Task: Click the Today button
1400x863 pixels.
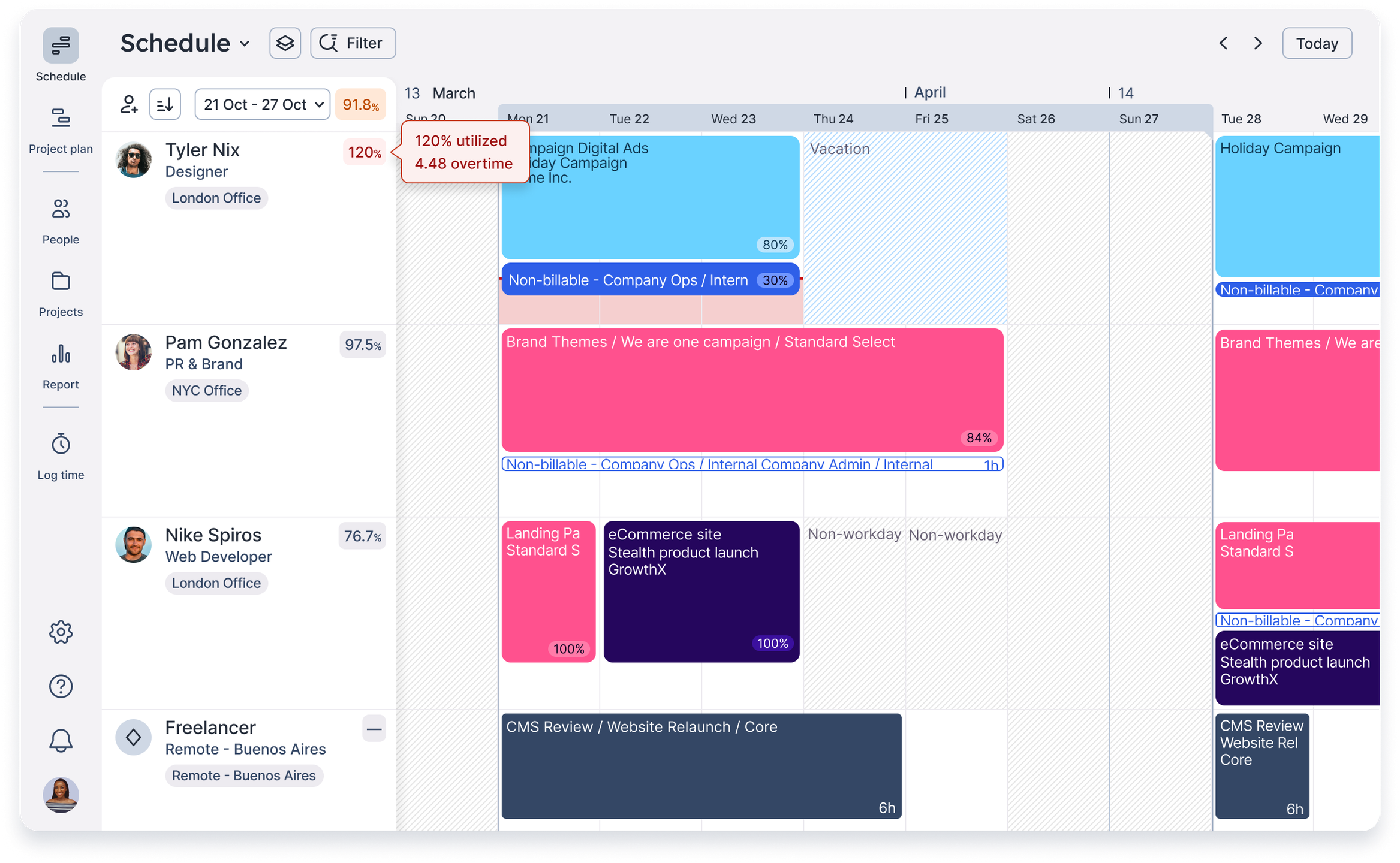Action: click(x=1317, y=43)
